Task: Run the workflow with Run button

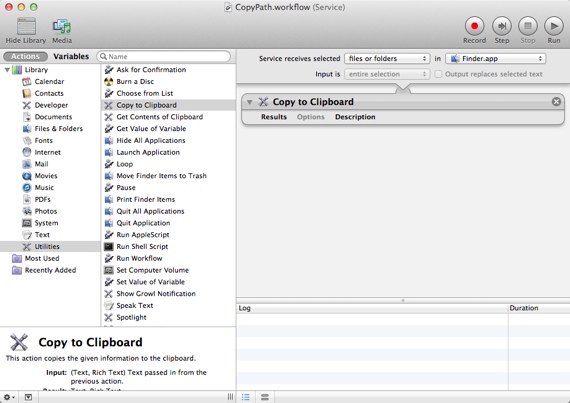Action: point(554,26)
